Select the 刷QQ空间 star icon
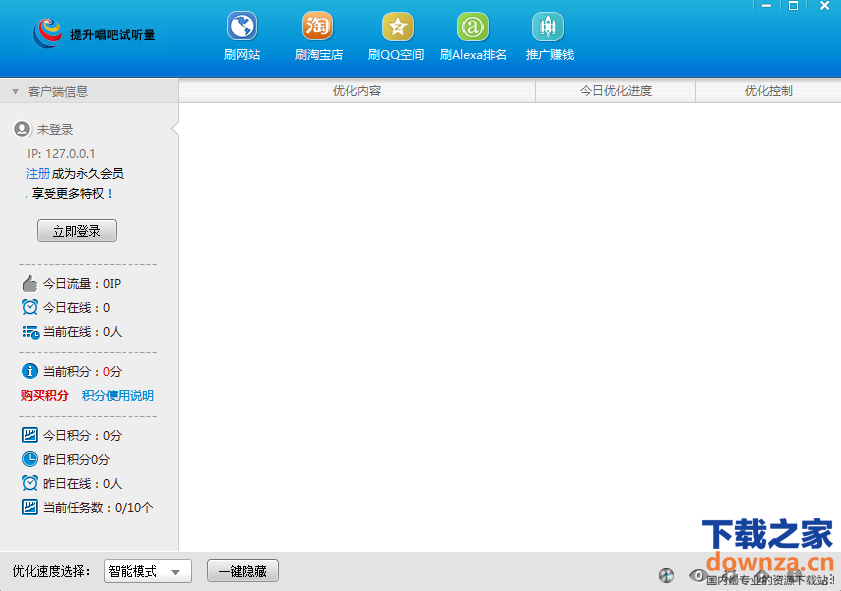Viewport: 841px width, 591px height. 397,27
